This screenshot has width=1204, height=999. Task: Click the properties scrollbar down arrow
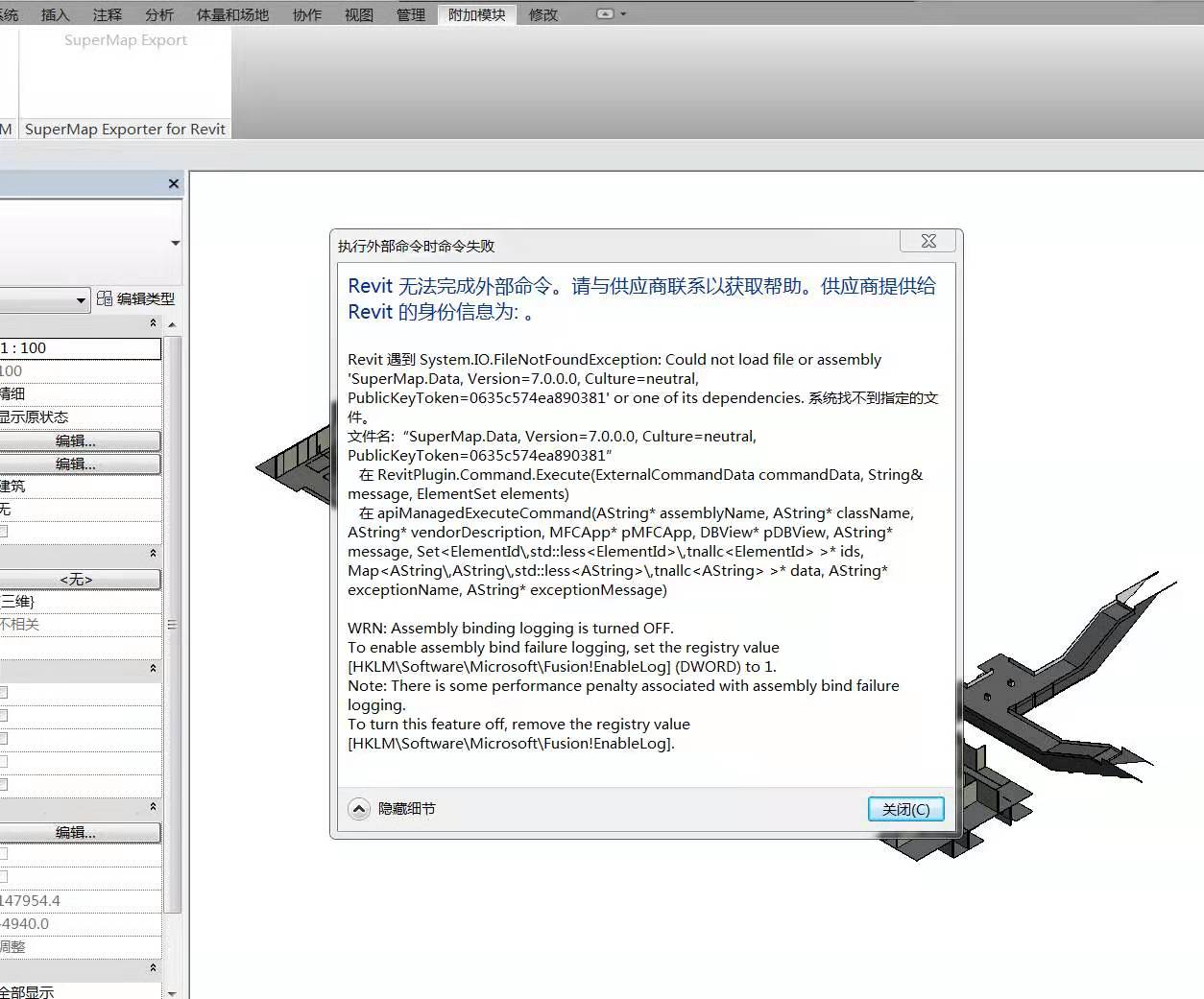173,992
